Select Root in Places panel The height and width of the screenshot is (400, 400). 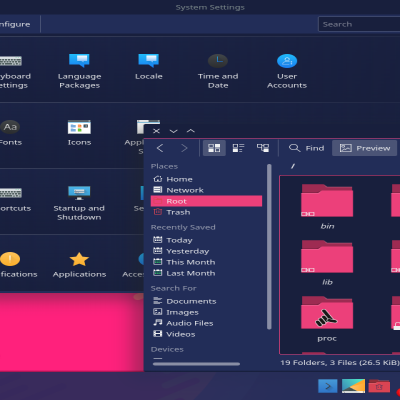coord(206,201)
